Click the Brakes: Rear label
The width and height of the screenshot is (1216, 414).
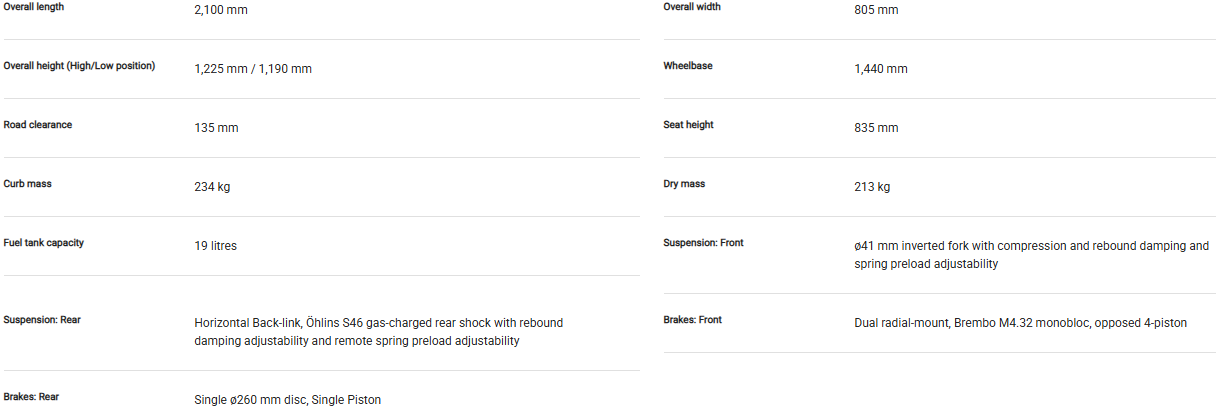click(31, 397)
